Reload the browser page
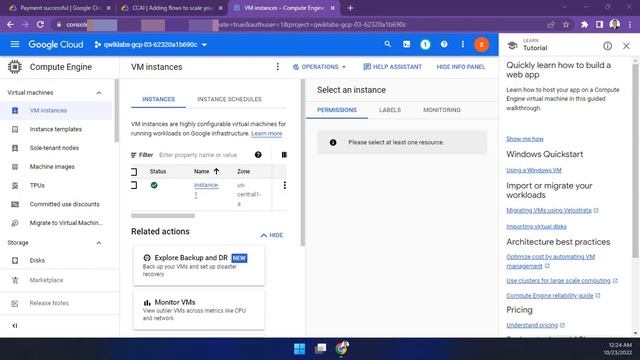Image resolution: width=640 pixels, height=360 pixels. (x=40, y=24)
